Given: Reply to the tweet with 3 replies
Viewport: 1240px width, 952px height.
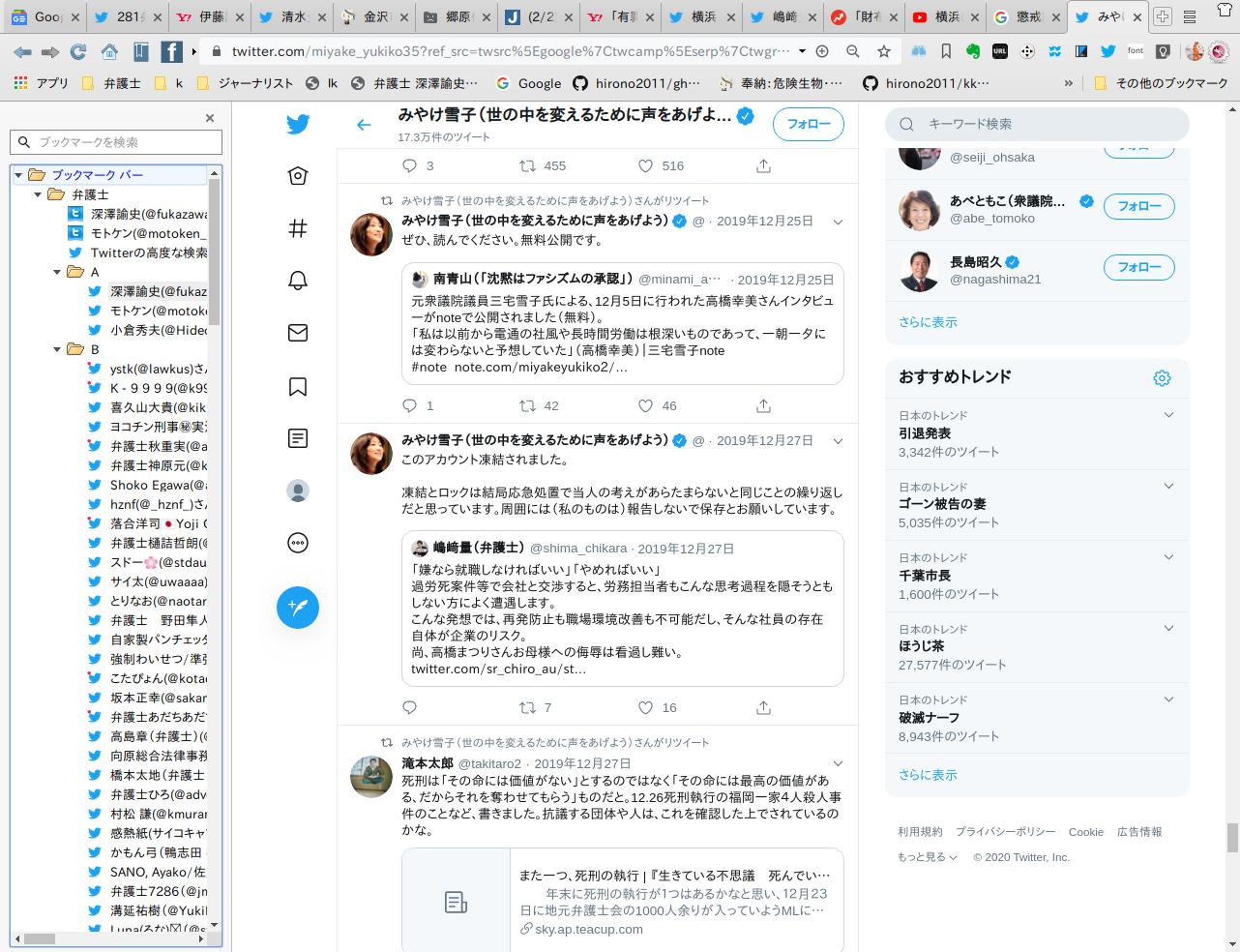Looking at the screenshot, I should click(410, 165).
